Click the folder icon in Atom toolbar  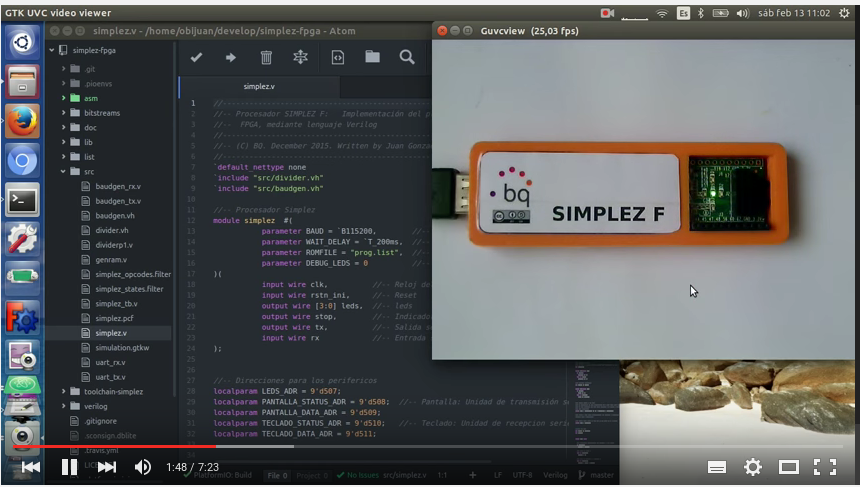click(x=372, y=57)
